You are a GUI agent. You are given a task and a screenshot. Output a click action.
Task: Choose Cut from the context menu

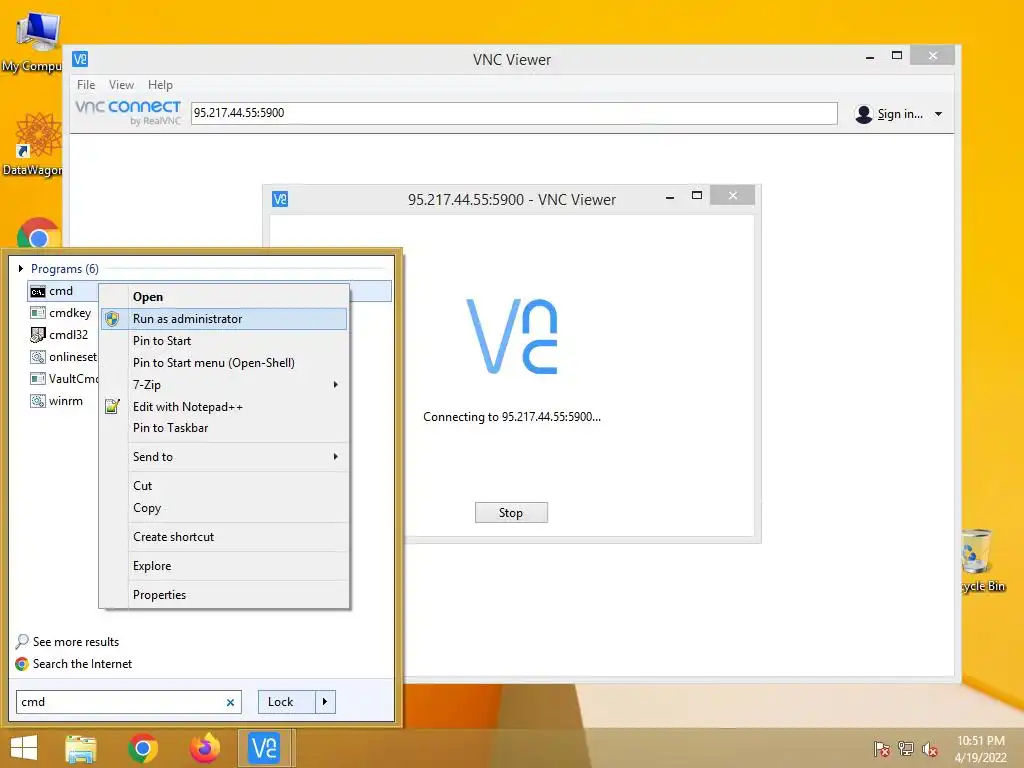tap(224, 486)
